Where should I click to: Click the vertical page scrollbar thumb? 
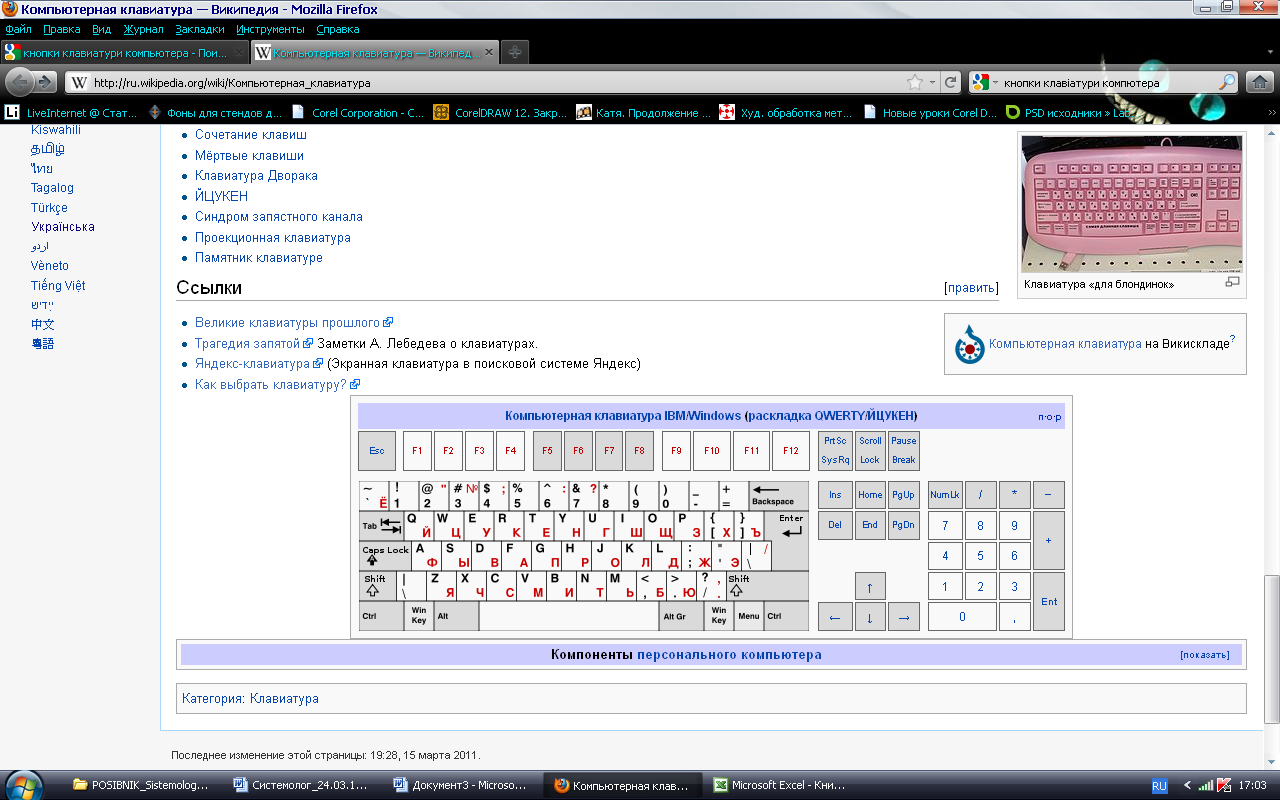click(1272, 648)
